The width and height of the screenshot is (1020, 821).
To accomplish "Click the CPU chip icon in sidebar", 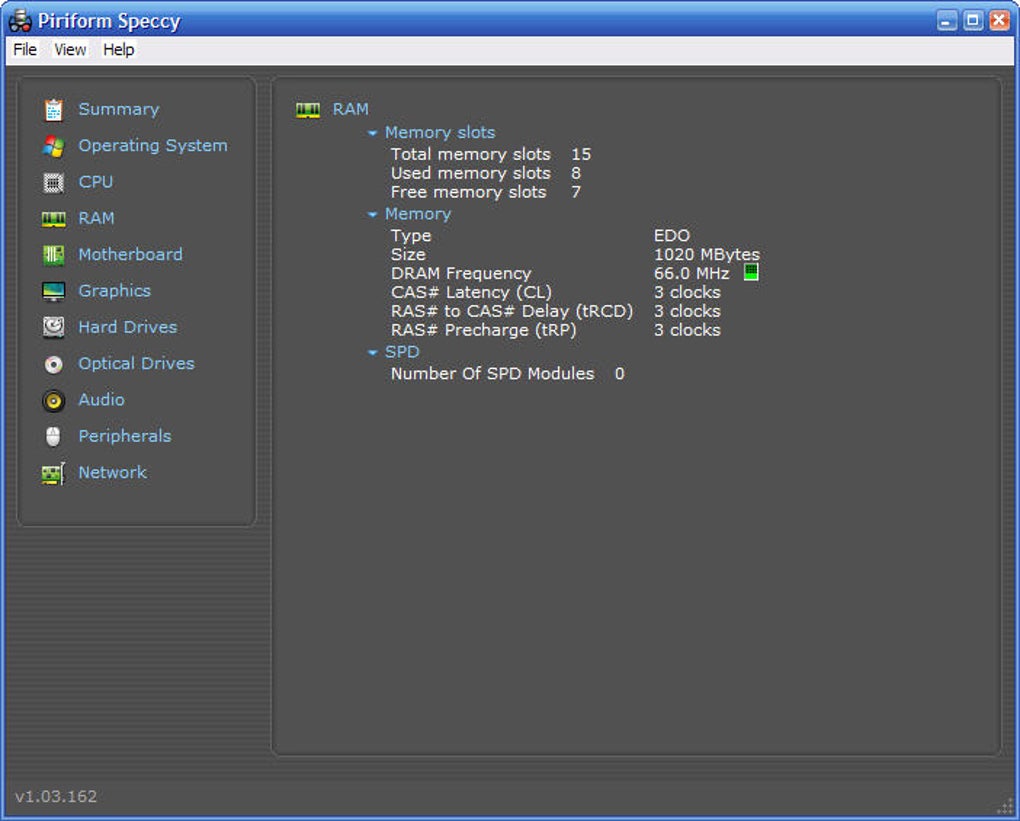I will tap(53, 183).
